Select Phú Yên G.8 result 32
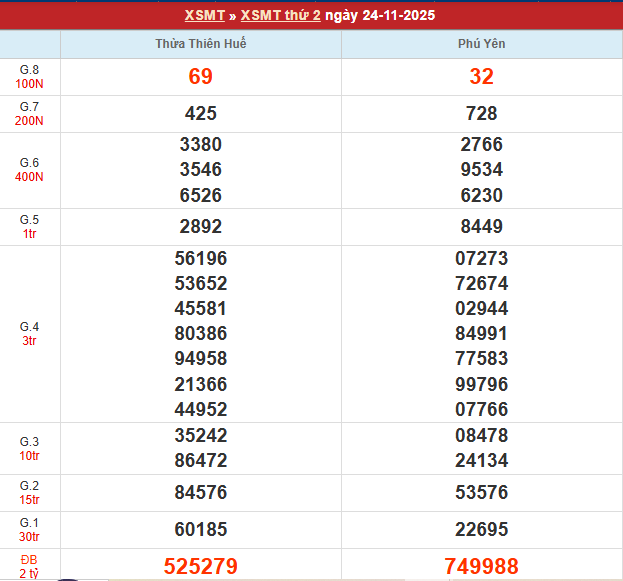Viewport: 623px width, 581px height. click(482, 76)
